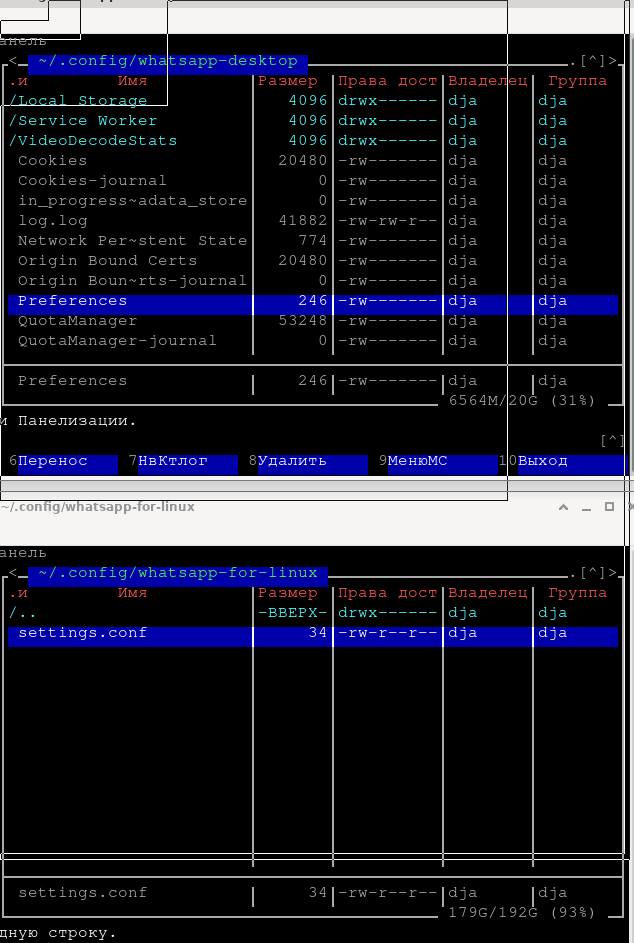Open the Панель menu in the whatsapp-desktop window

click(23, 41)
